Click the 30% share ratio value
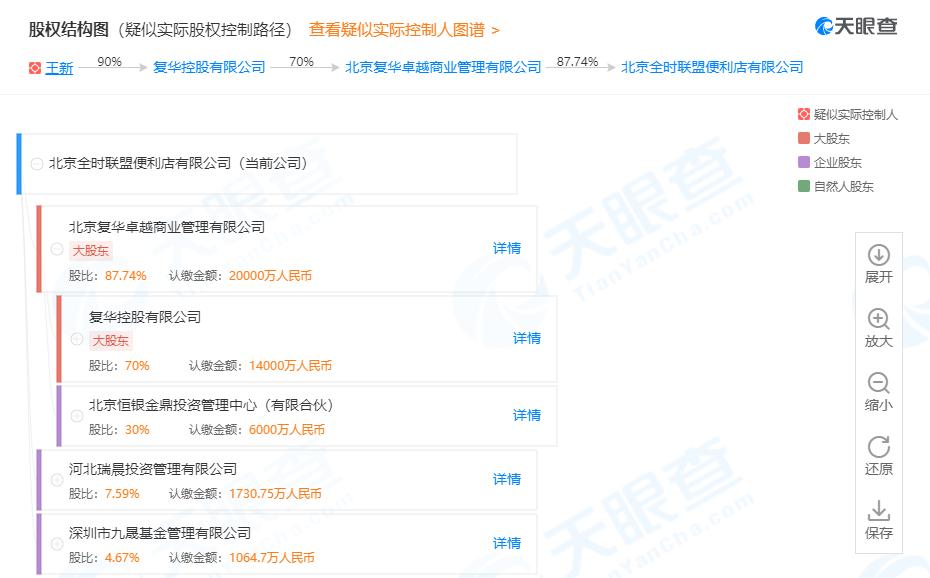 pyautogui.click(x=137, y=430)
